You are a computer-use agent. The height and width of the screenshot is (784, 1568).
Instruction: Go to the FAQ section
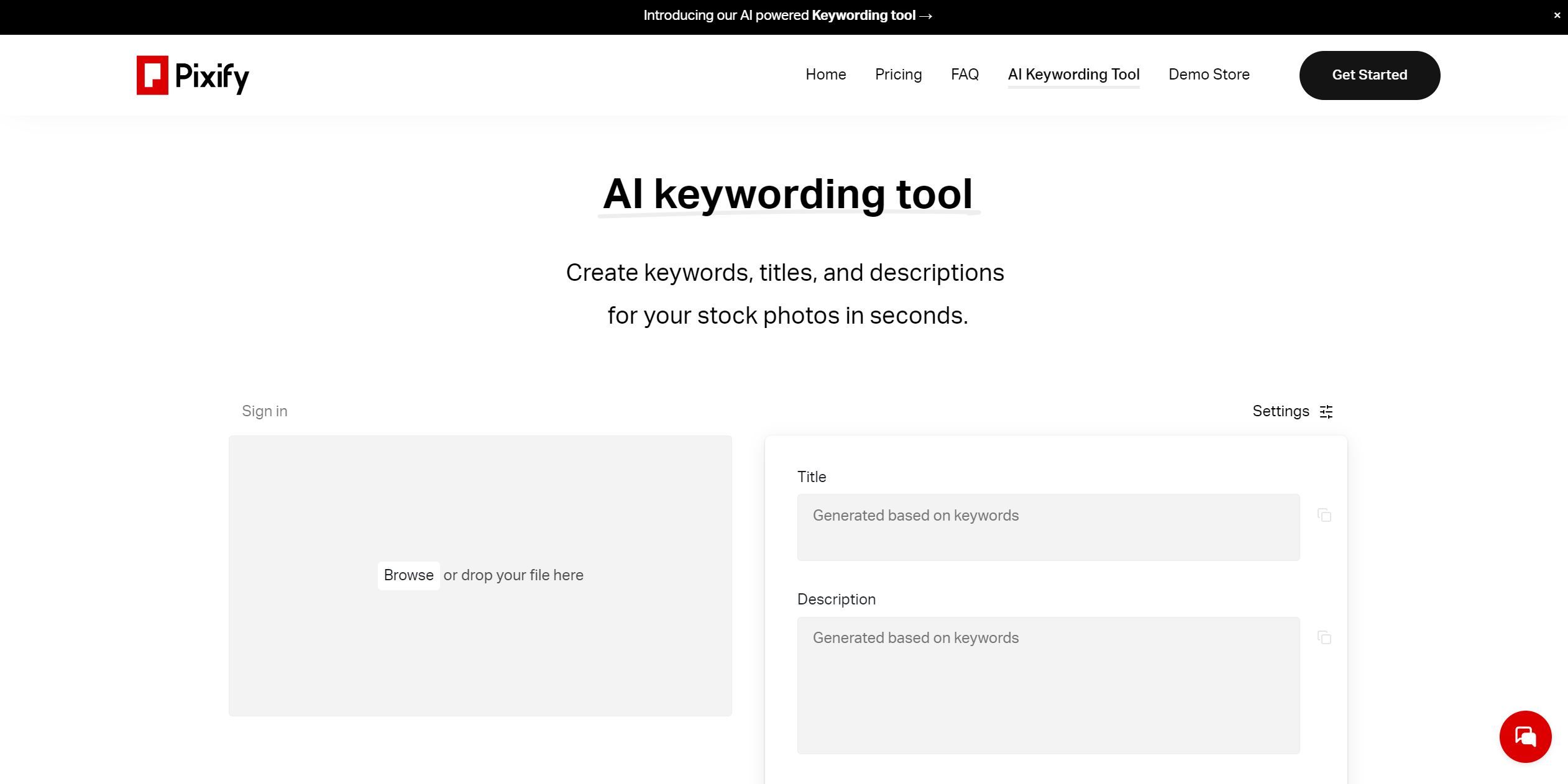click(964, 75)
